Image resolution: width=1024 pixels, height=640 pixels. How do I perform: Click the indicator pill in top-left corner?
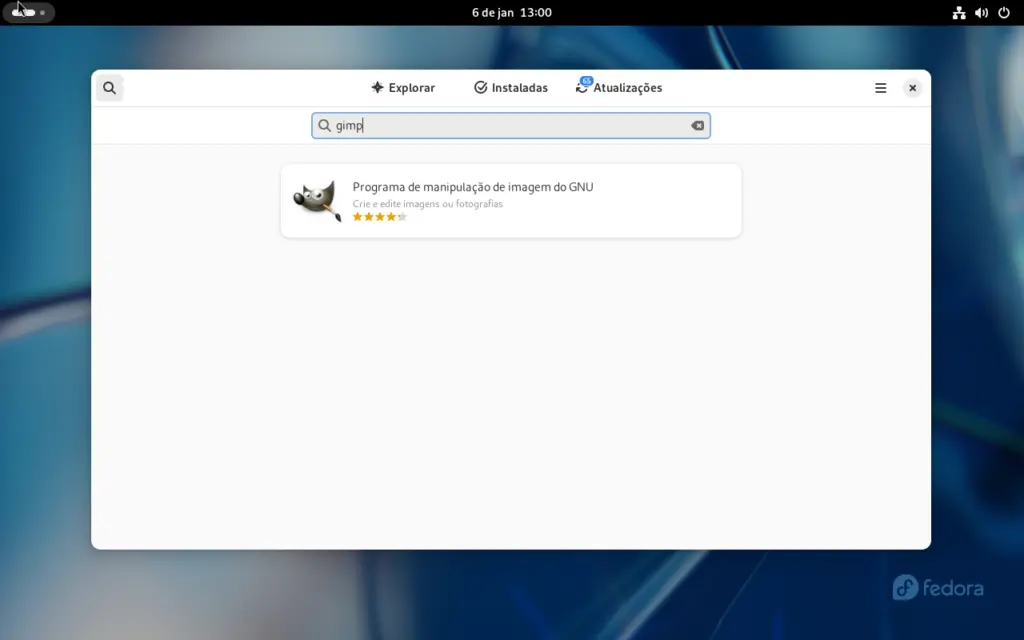click(28, 12)
